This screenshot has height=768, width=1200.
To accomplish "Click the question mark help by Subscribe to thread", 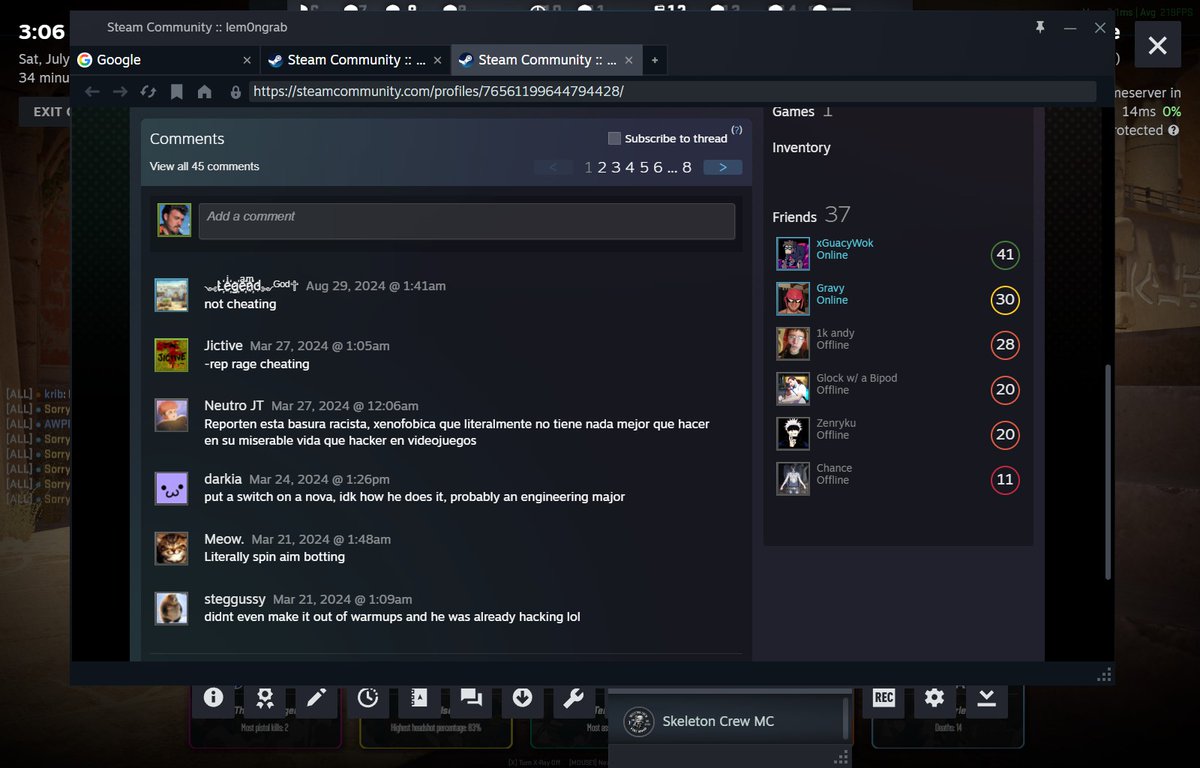I will click(x=737, y=130).
